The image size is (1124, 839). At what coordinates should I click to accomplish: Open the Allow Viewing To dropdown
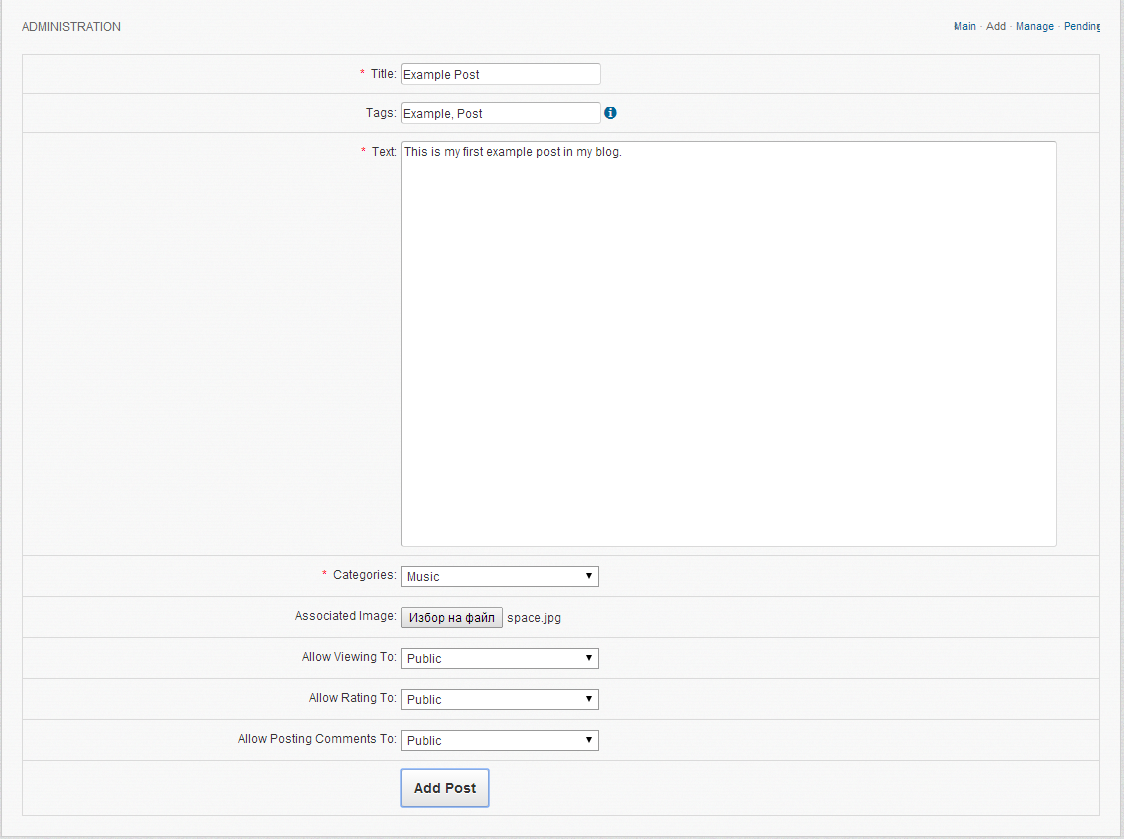[499, 658]
